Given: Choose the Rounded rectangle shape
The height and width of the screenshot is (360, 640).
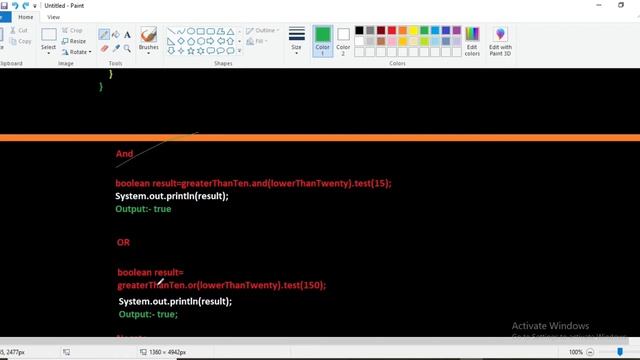Looking at the screenshot, I should [x=211, y=31].
